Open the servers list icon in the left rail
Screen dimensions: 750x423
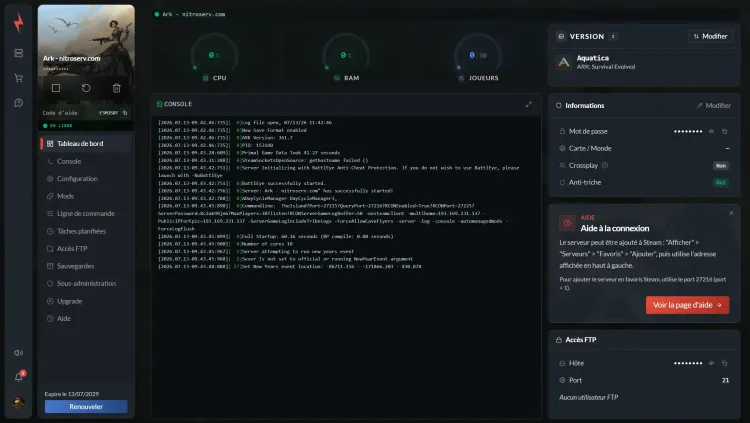19,53
